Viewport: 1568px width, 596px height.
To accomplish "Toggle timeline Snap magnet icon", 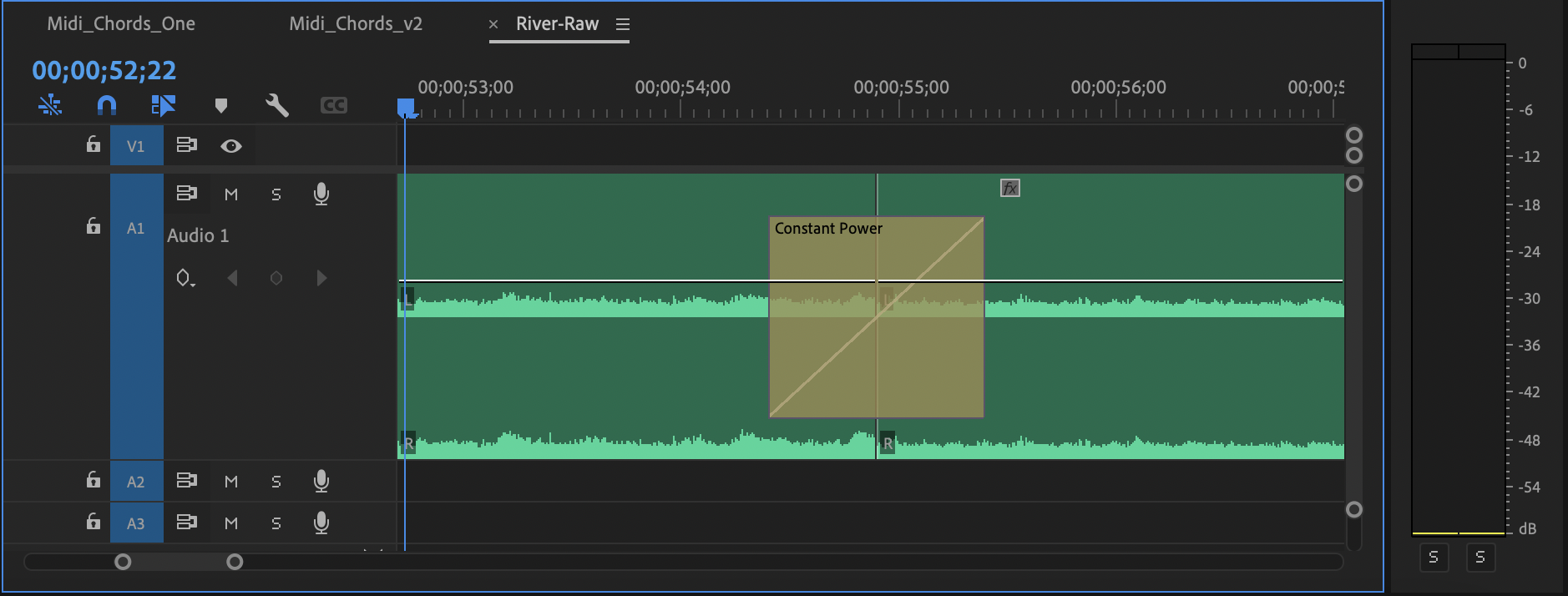I will [107, 105].
